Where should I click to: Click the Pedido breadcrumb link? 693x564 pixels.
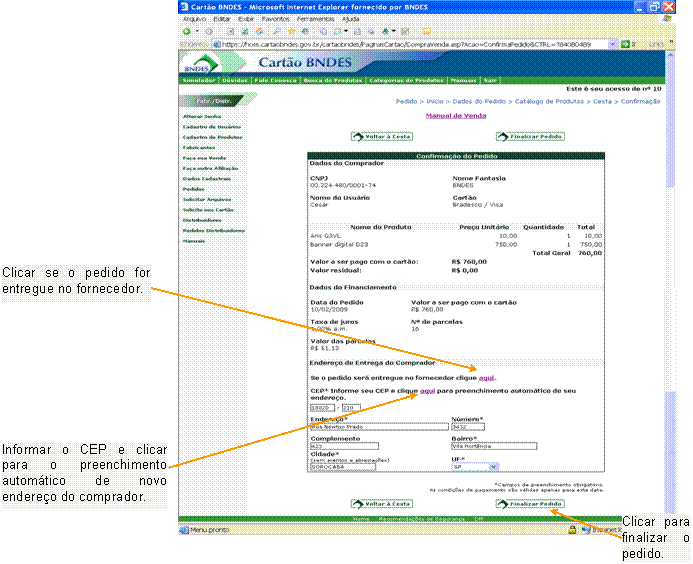(407, 102)
